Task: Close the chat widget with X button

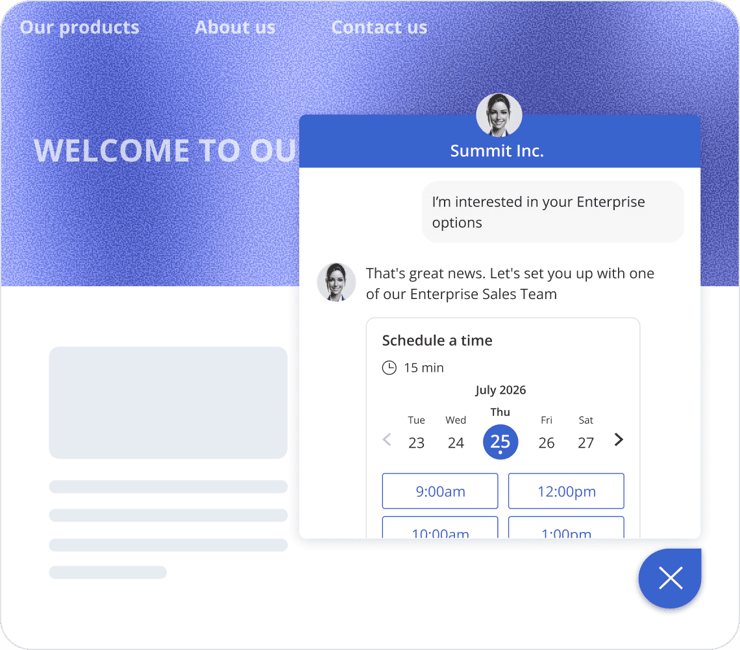Action: tap(670, 578)
